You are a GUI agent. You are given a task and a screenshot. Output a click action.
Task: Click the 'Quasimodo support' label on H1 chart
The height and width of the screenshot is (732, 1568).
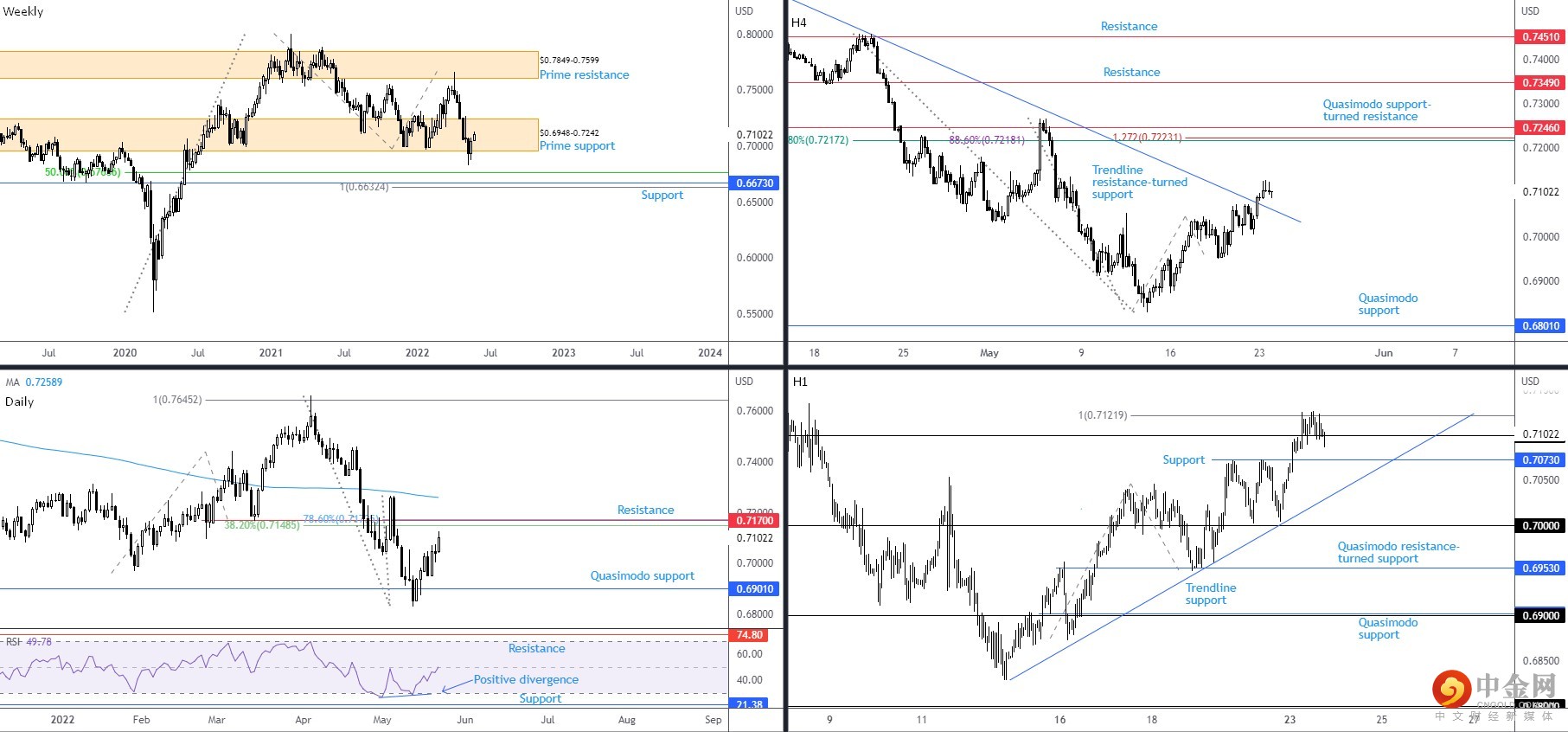pyautogui.click(x=1387, y=629)
